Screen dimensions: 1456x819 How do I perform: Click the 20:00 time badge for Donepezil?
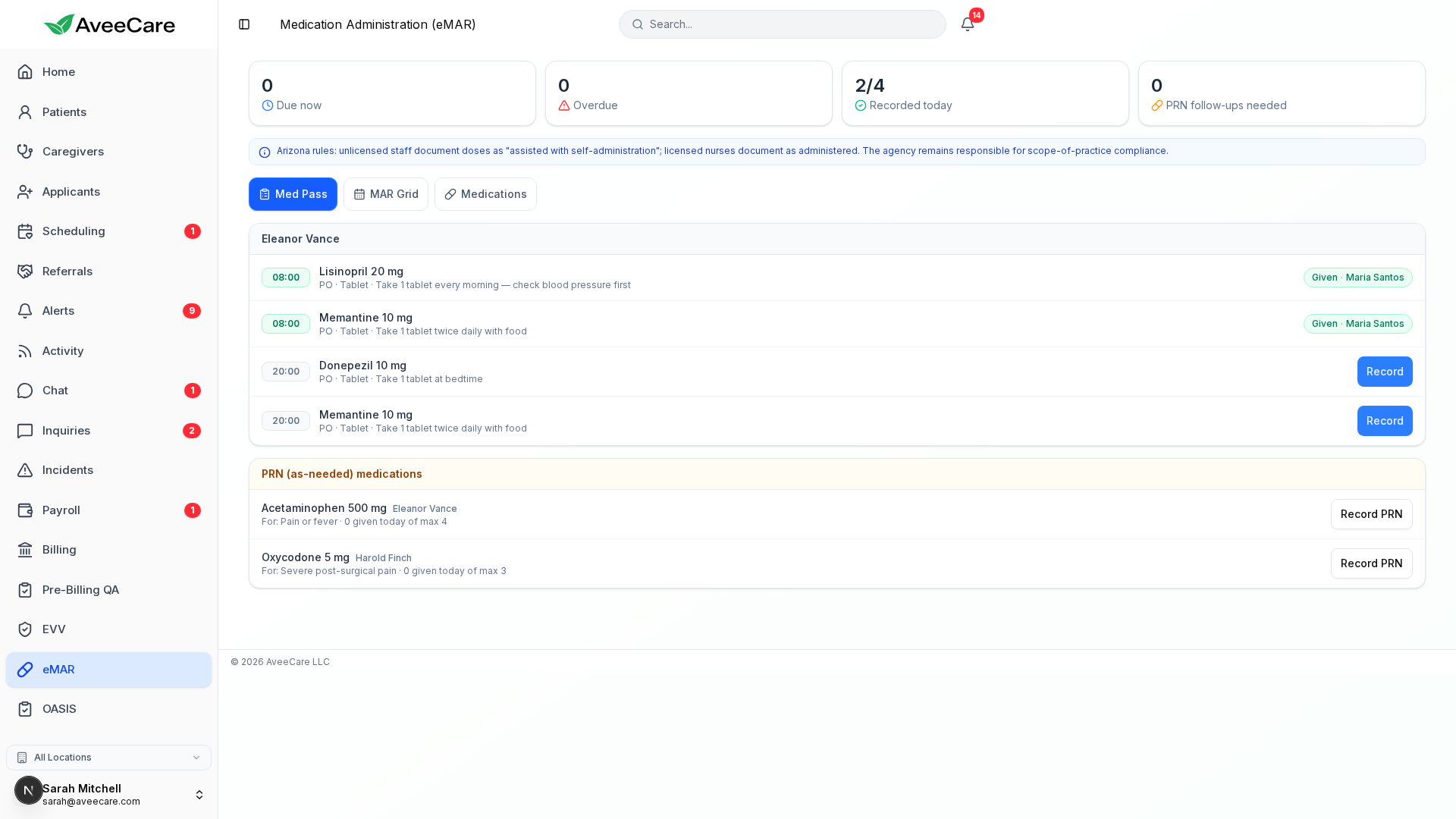(x=286, y=372)
